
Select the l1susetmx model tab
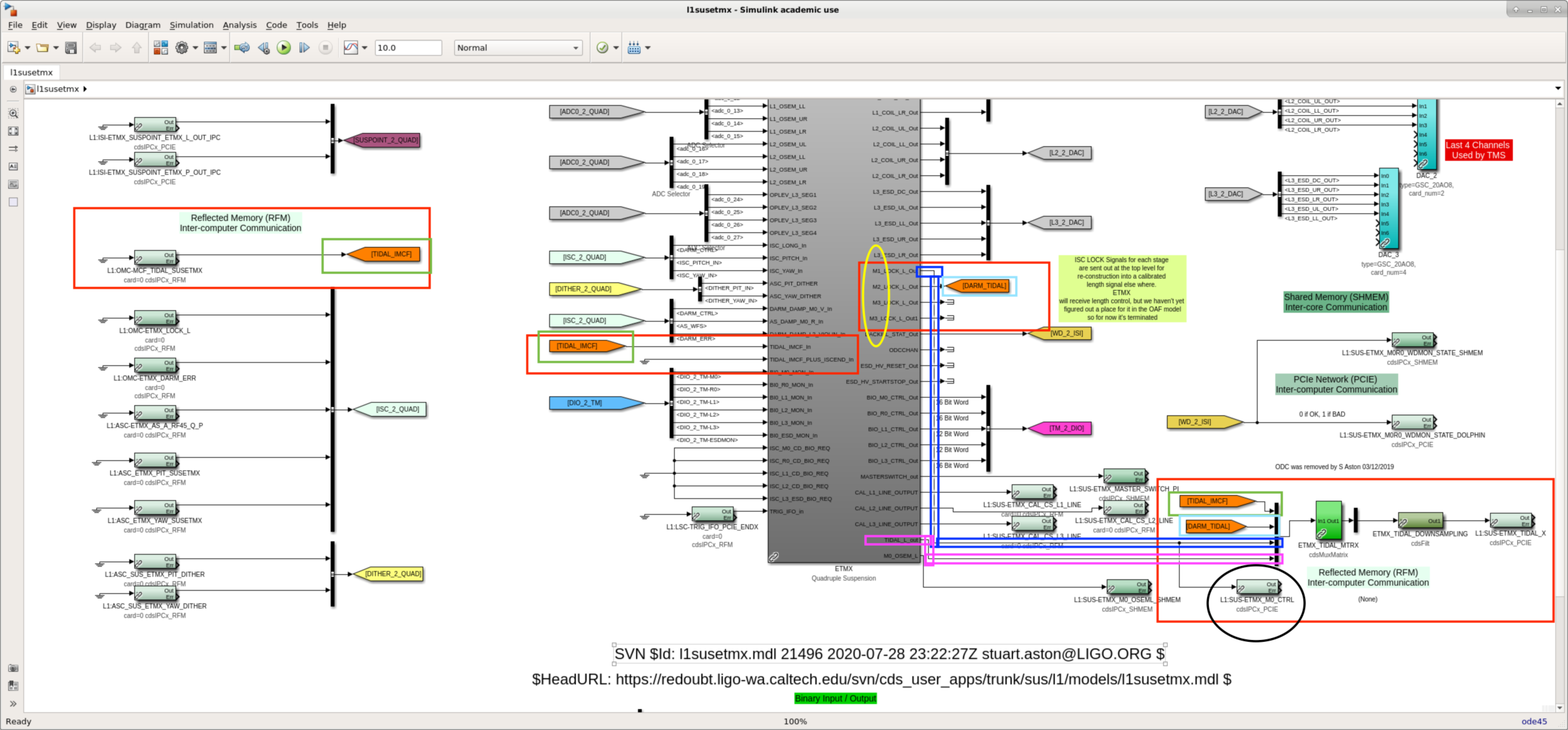pyautogui.click(x=32, y=72)
